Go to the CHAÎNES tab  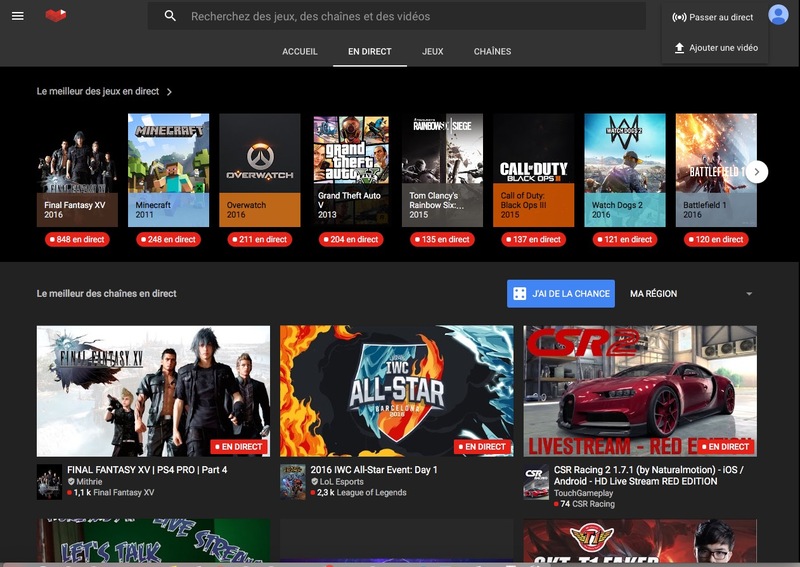[492, 52]
